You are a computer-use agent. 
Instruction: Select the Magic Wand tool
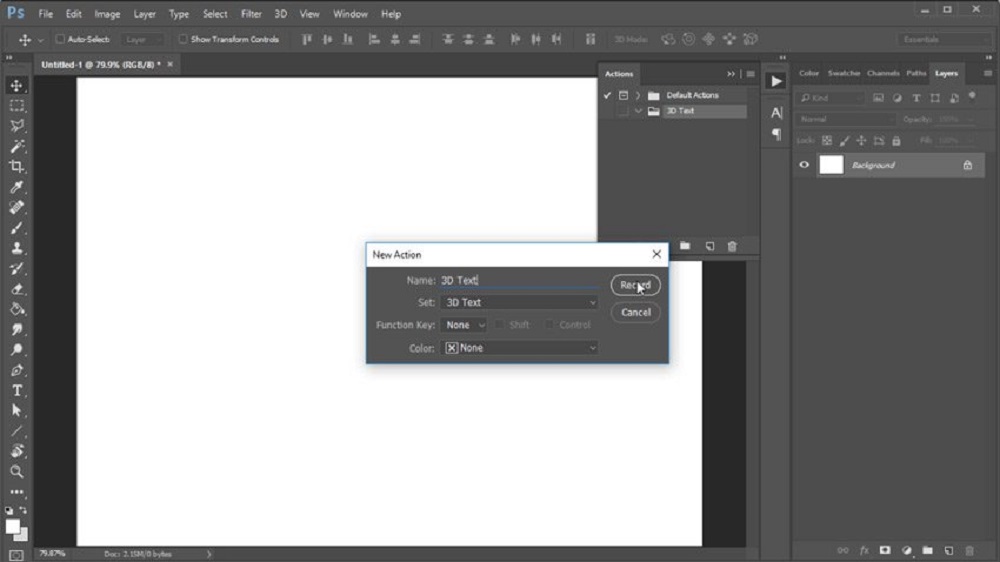tap(17, 146)
